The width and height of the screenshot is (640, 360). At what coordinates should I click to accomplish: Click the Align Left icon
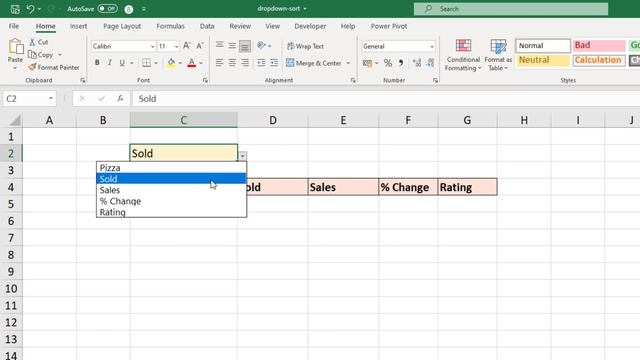click(220, 63)
